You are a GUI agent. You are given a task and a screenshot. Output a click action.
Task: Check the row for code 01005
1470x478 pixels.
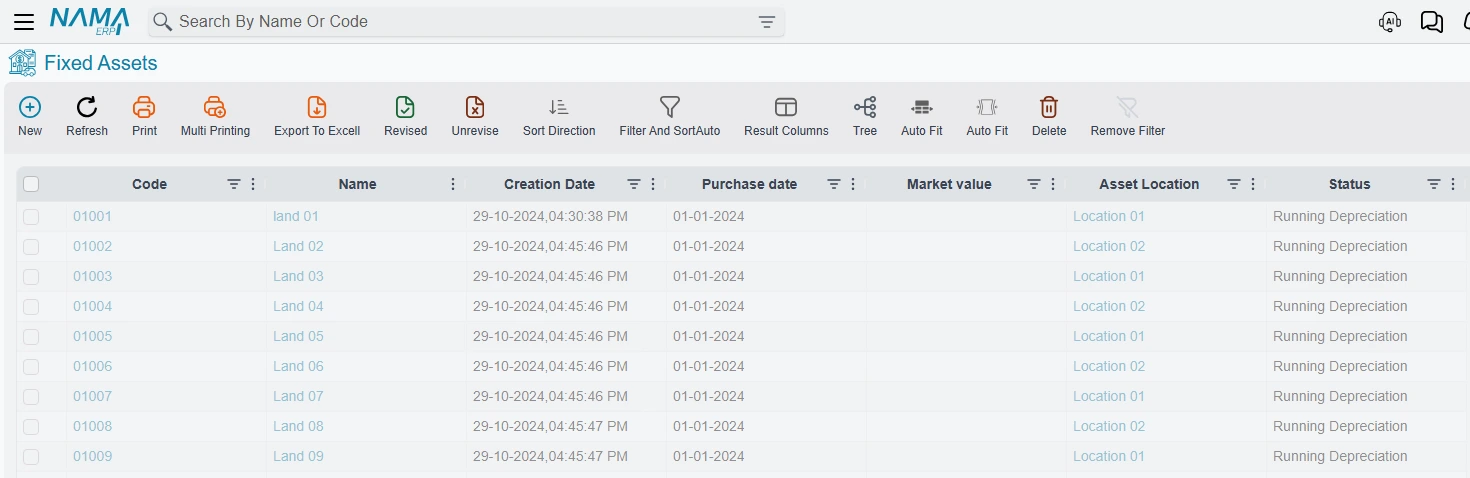[31, 337]
